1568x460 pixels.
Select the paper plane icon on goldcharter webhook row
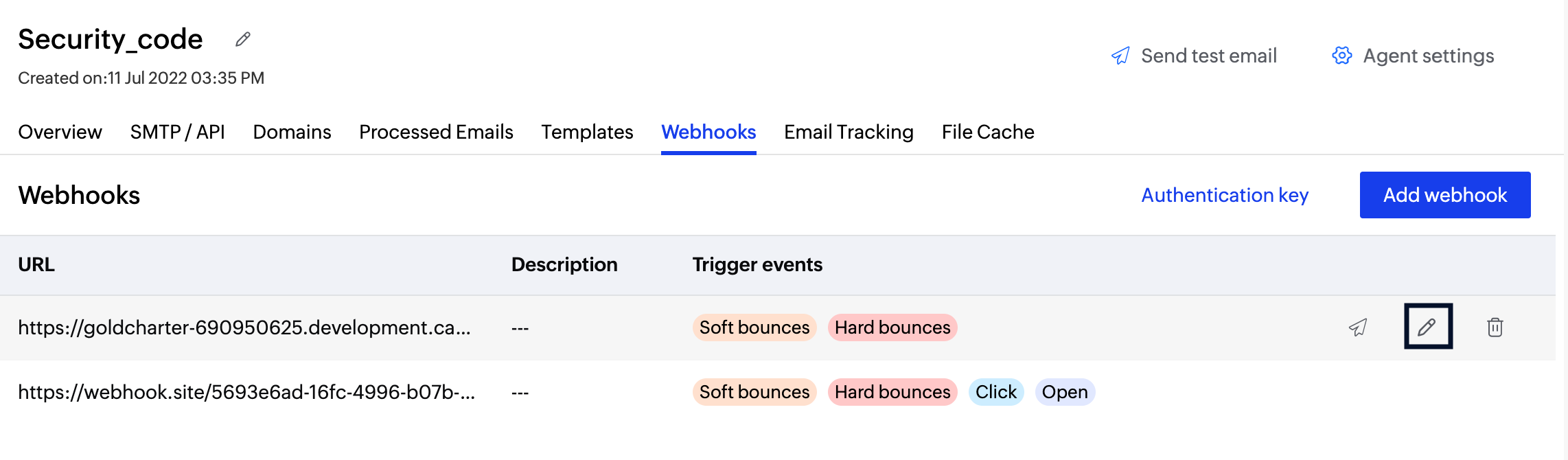(x=1359, y=327)
